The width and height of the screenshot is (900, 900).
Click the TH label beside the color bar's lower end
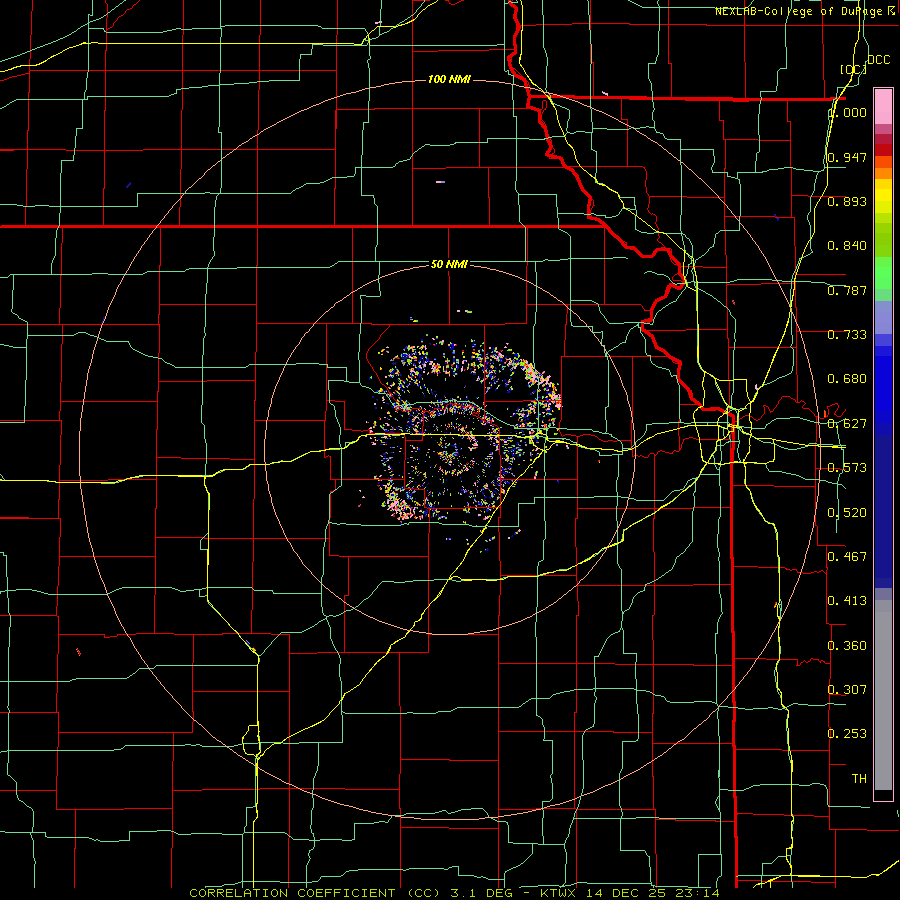859,779
